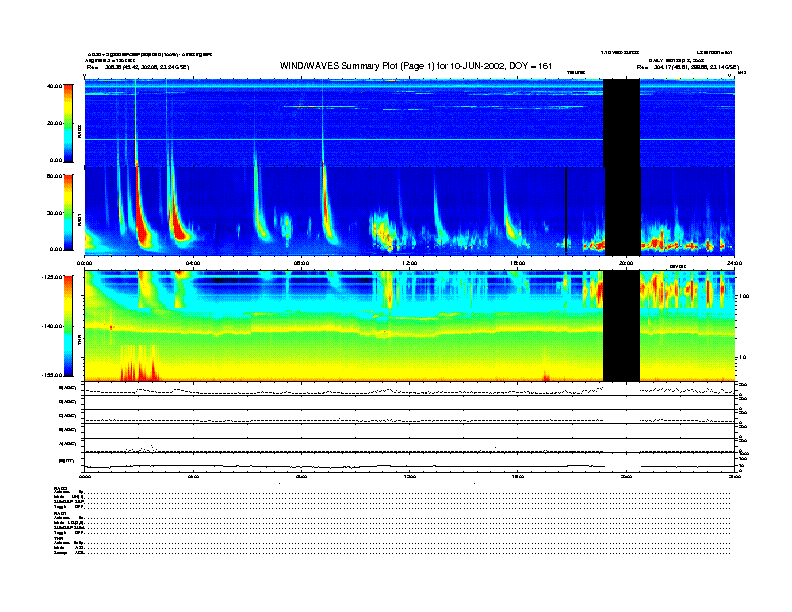Click the black data gap in RAD2 spectrogram
Viewport: 792px width, 612px height.
[621, 123]
